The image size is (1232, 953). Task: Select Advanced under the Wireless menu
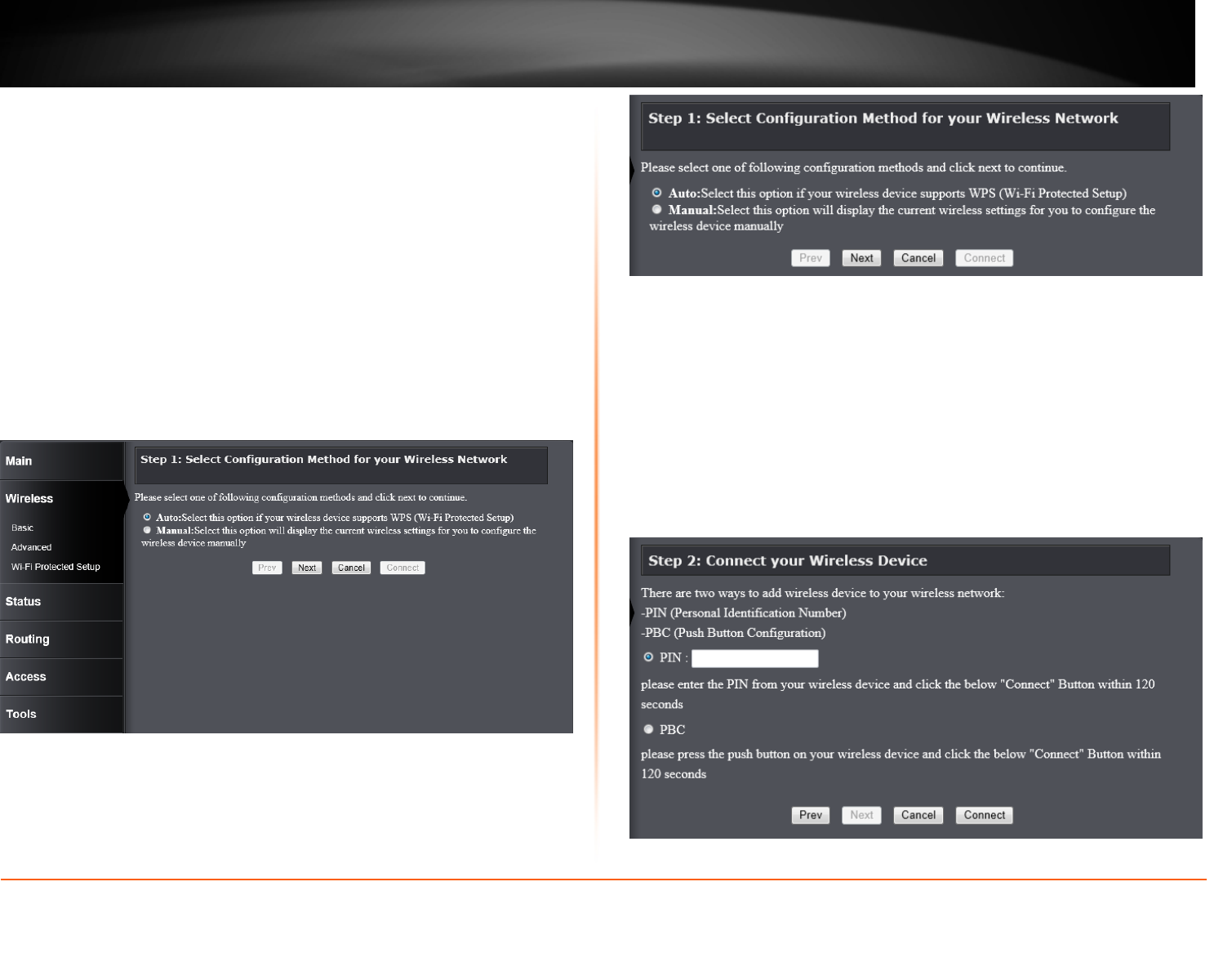point(32,548)
